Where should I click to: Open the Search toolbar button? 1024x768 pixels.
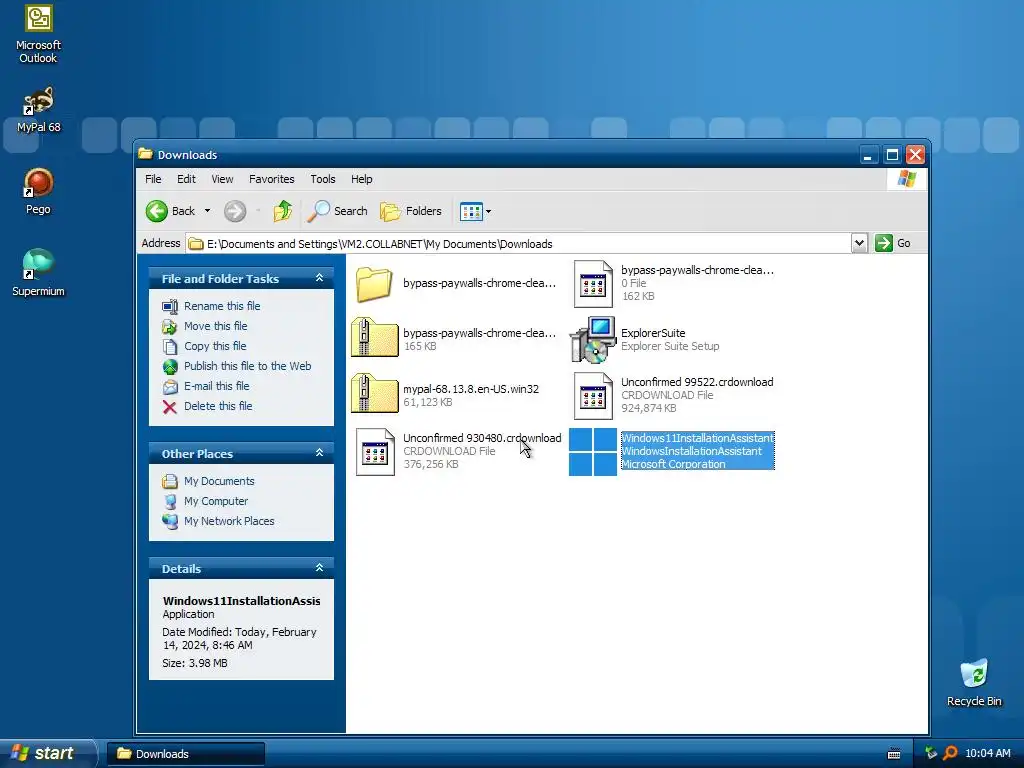[x=338, y=211]
